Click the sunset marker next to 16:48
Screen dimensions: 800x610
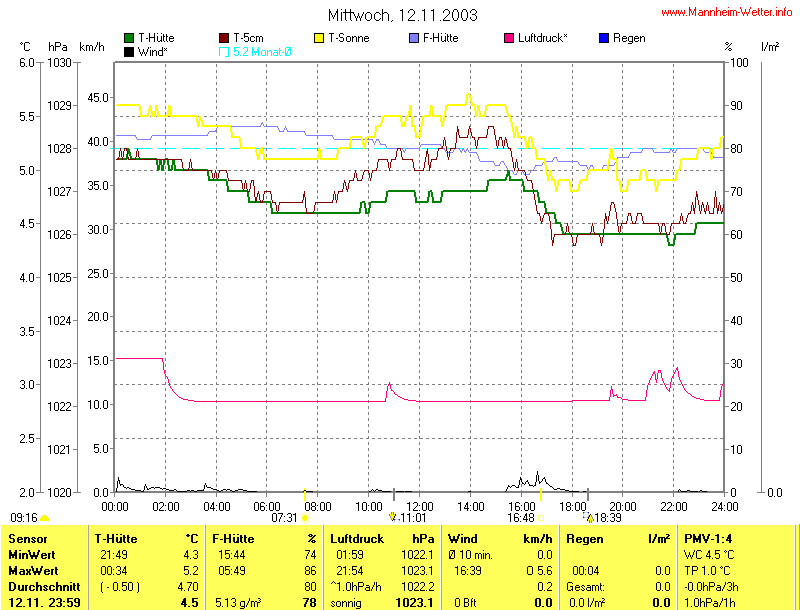click(541, 518)
